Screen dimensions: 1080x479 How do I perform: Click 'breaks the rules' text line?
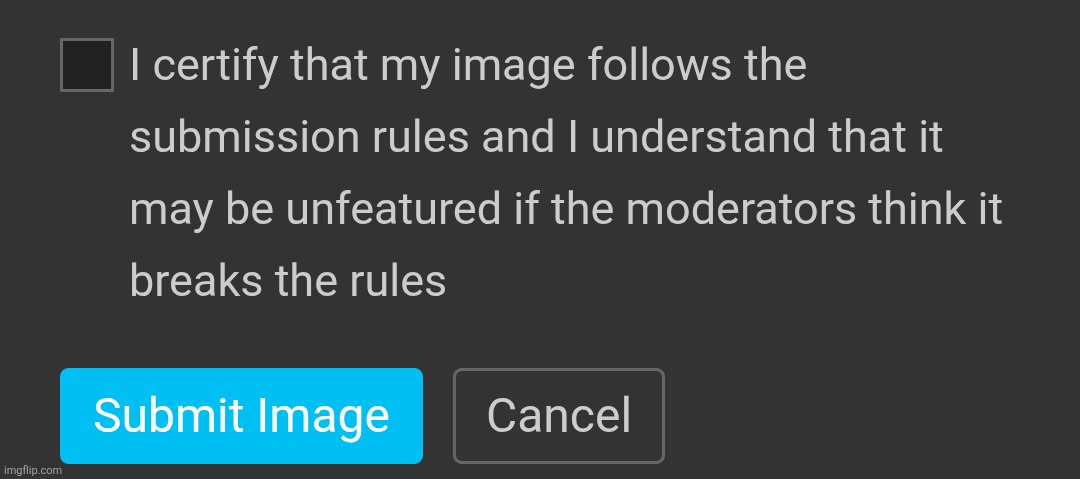(288, 281)
